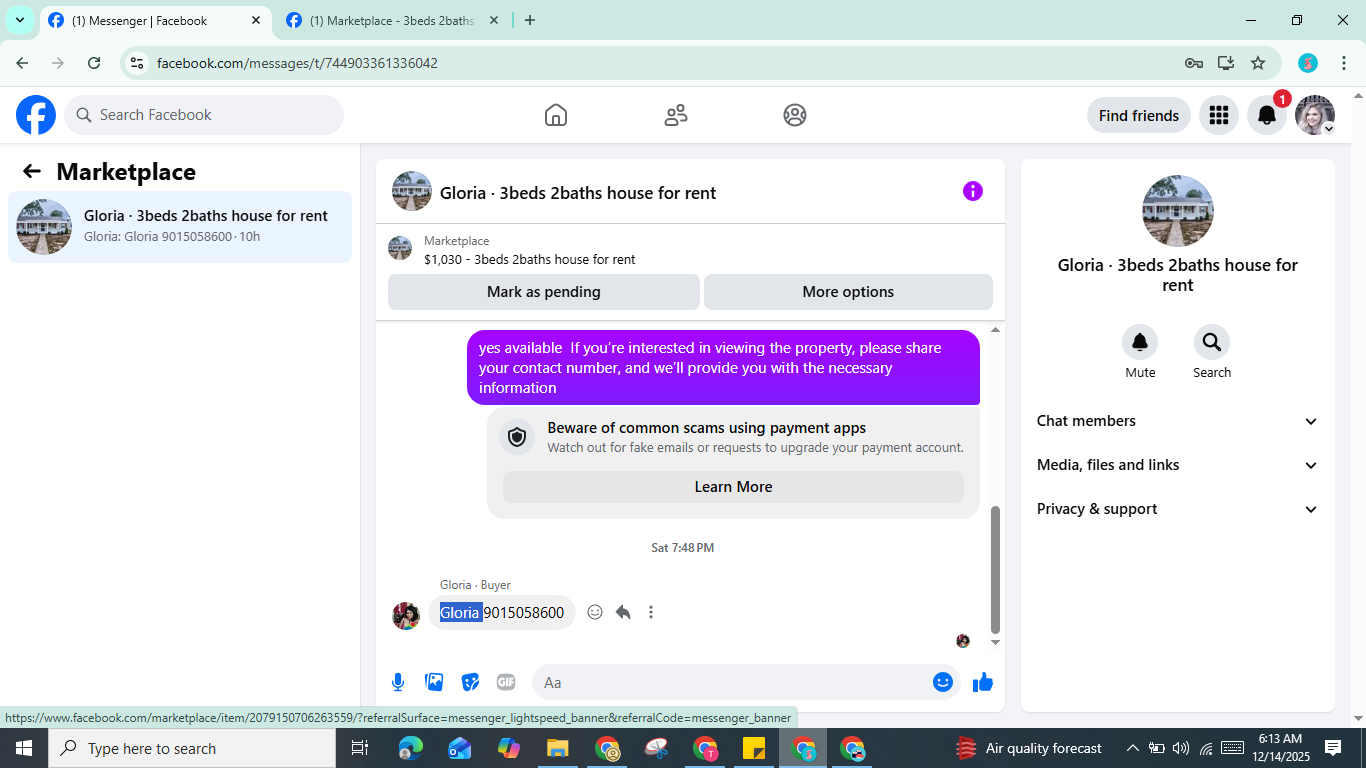Open account profile picture menu
1366x768 pixels.
(1315, 115)
